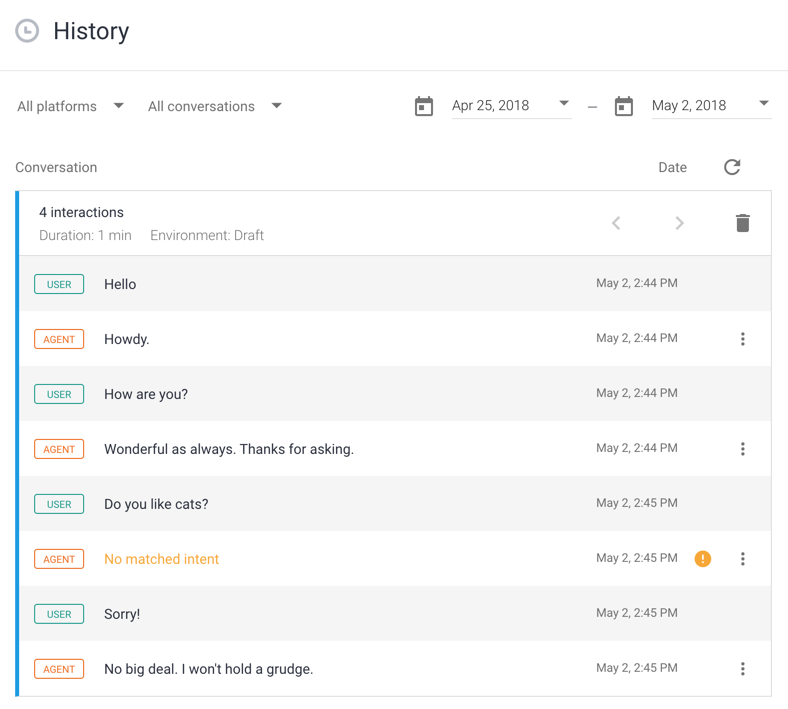Click the History clock icon
788x709 pixels.
click(27, 31)
